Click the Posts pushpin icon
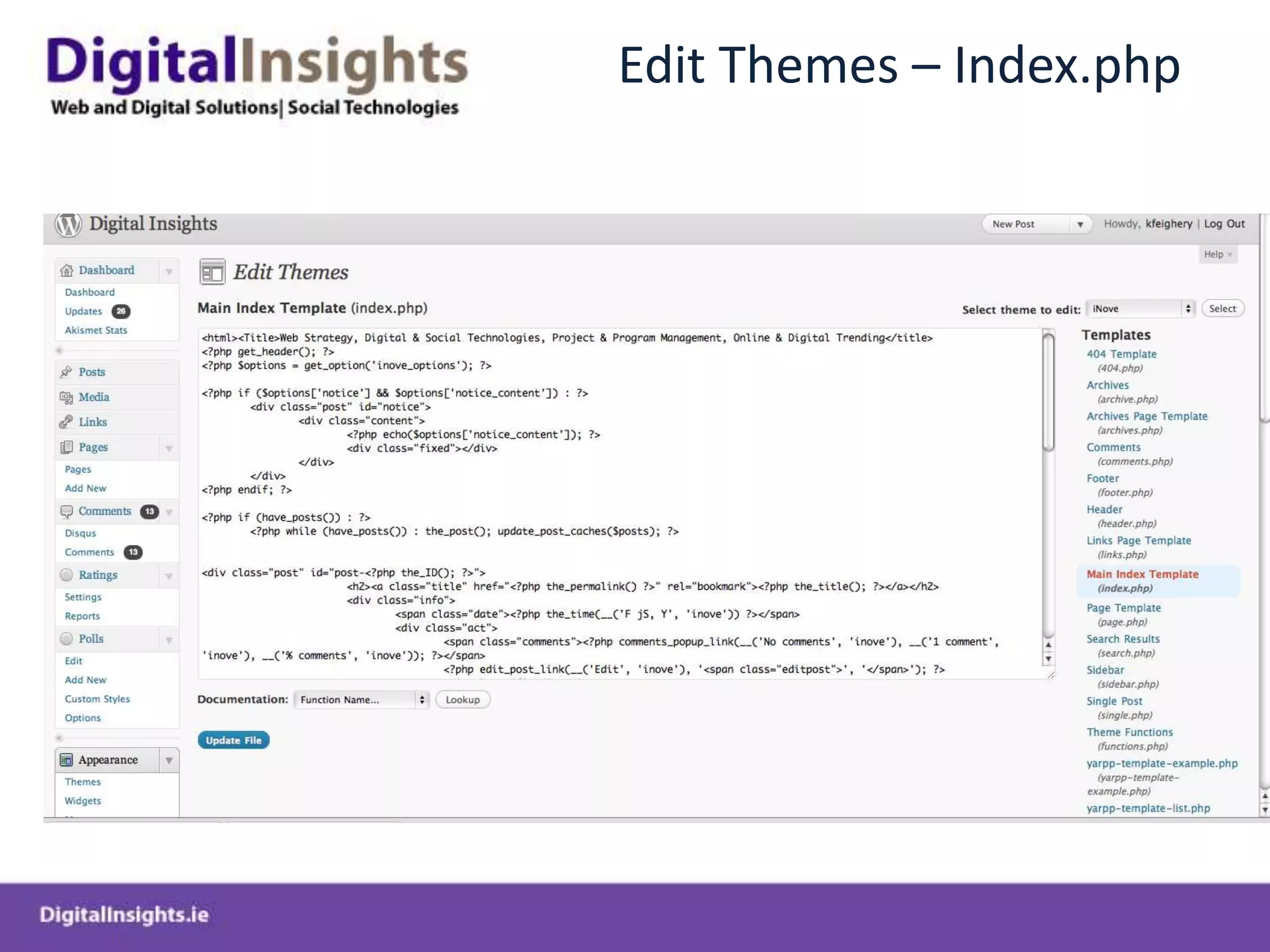 pos(66,372)
